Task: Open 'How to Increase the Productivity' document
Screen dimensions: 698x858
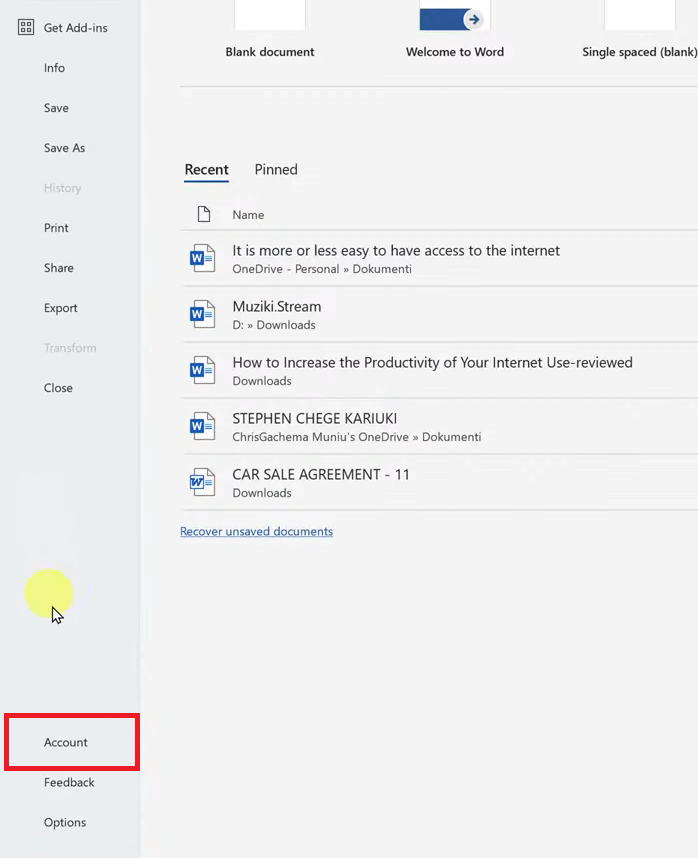Action: 440,370
